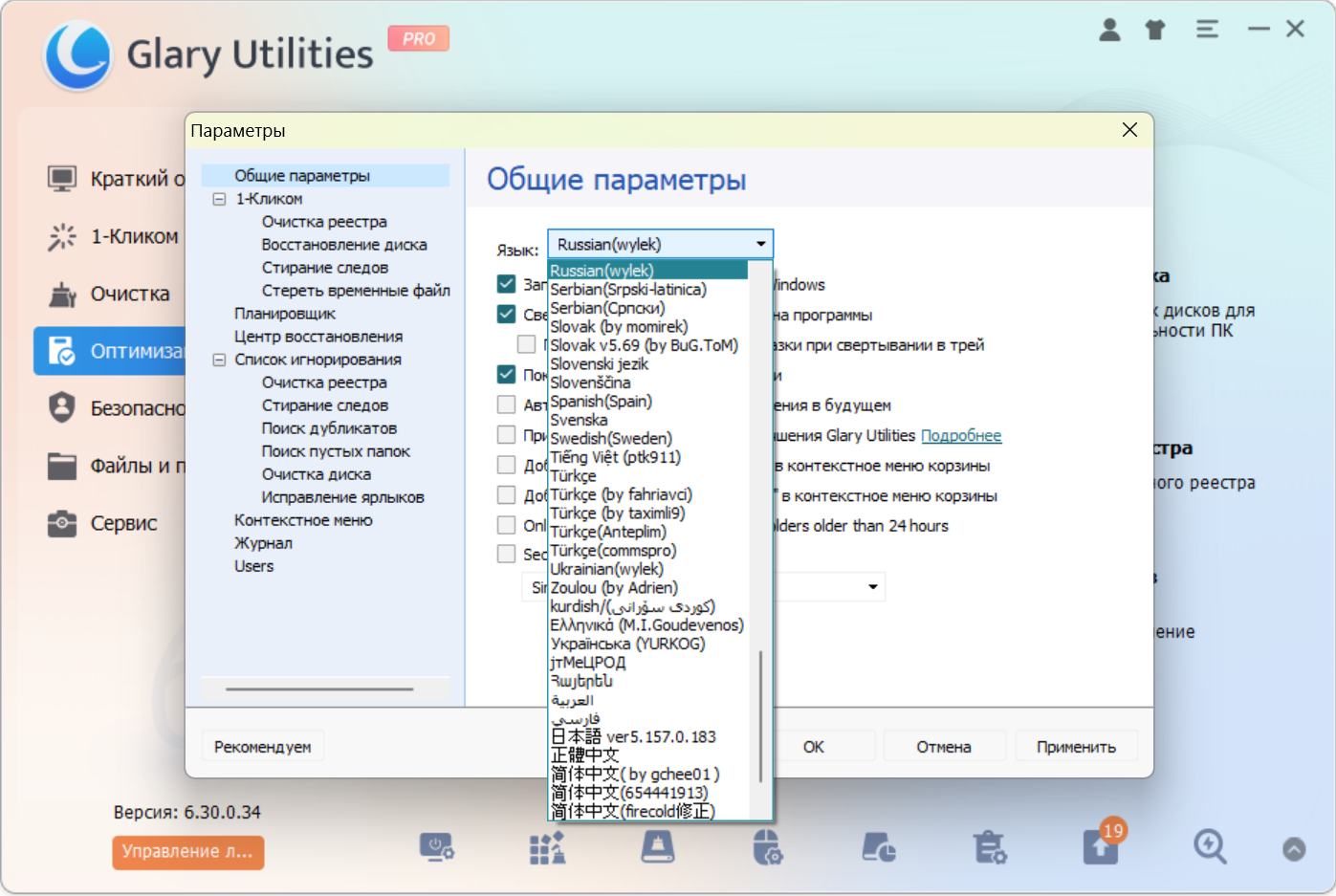Click the settings tree horizontal scrollbar
Viewport: 1336px width, 896px height.
point(319,688)
